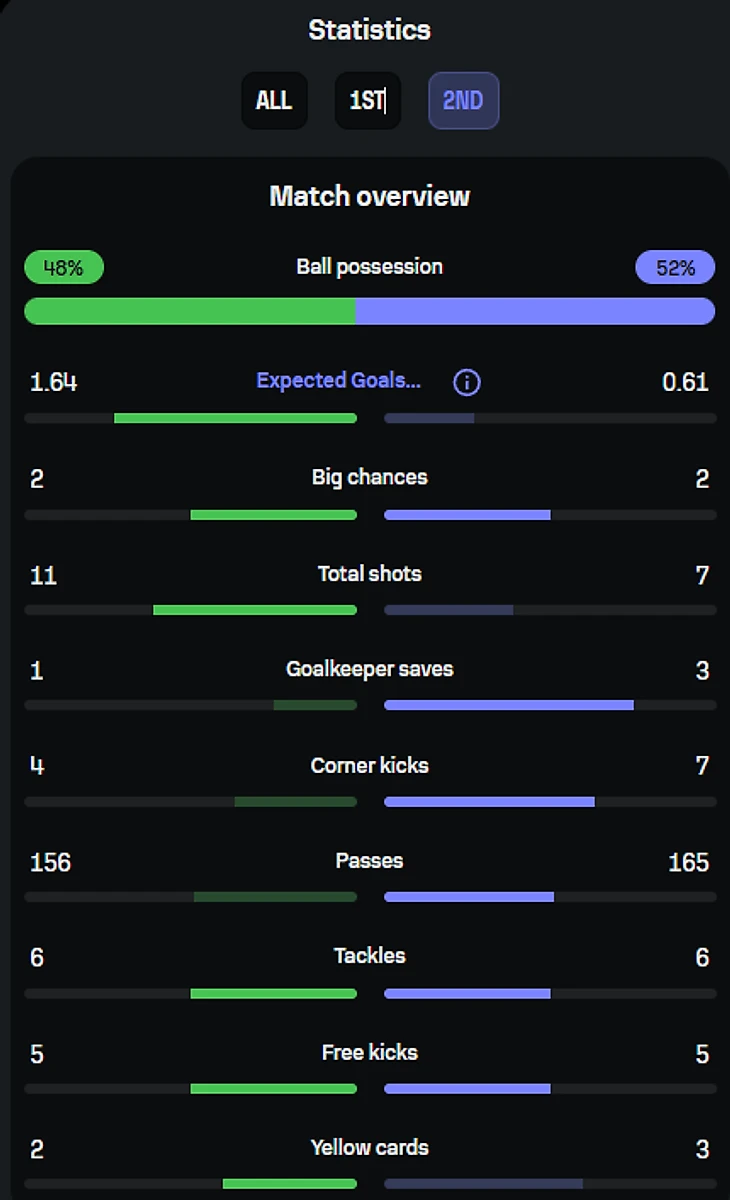Image resolution: width=730 pixels, height=1200 pixels.
Task: Click the 52% possession badge
Action: [x=675, y=268]
